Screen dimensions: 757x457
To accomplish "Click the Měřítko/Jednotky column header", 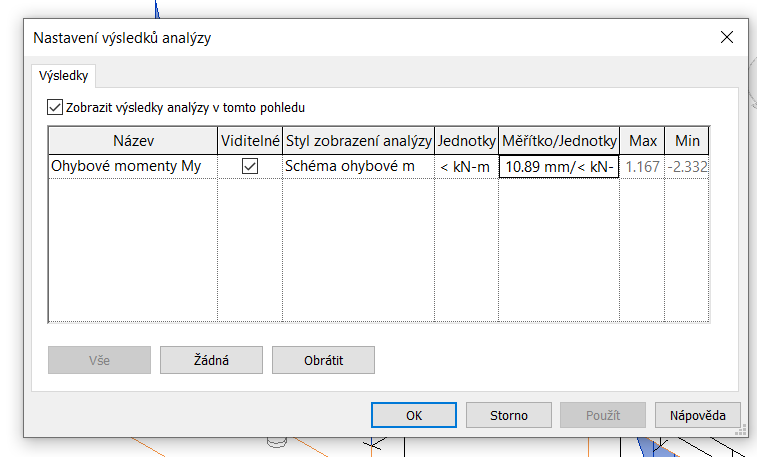I will coord(559,141).
